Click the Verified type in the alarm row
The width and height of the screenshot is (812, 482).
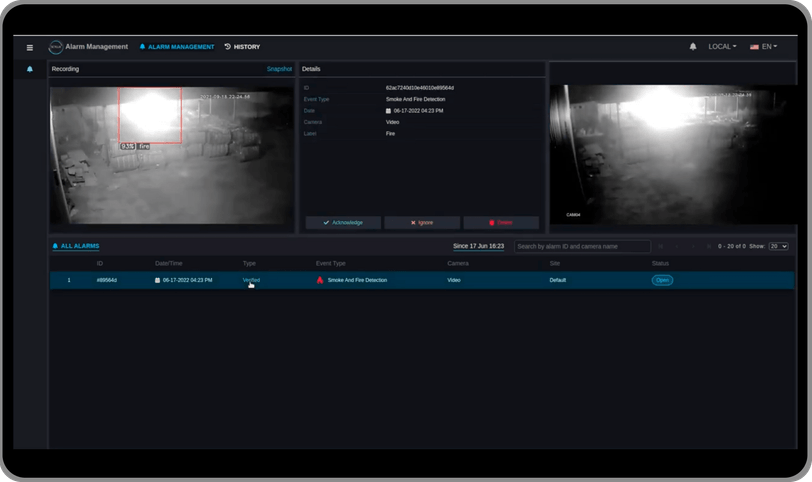[x=251, y=280]
